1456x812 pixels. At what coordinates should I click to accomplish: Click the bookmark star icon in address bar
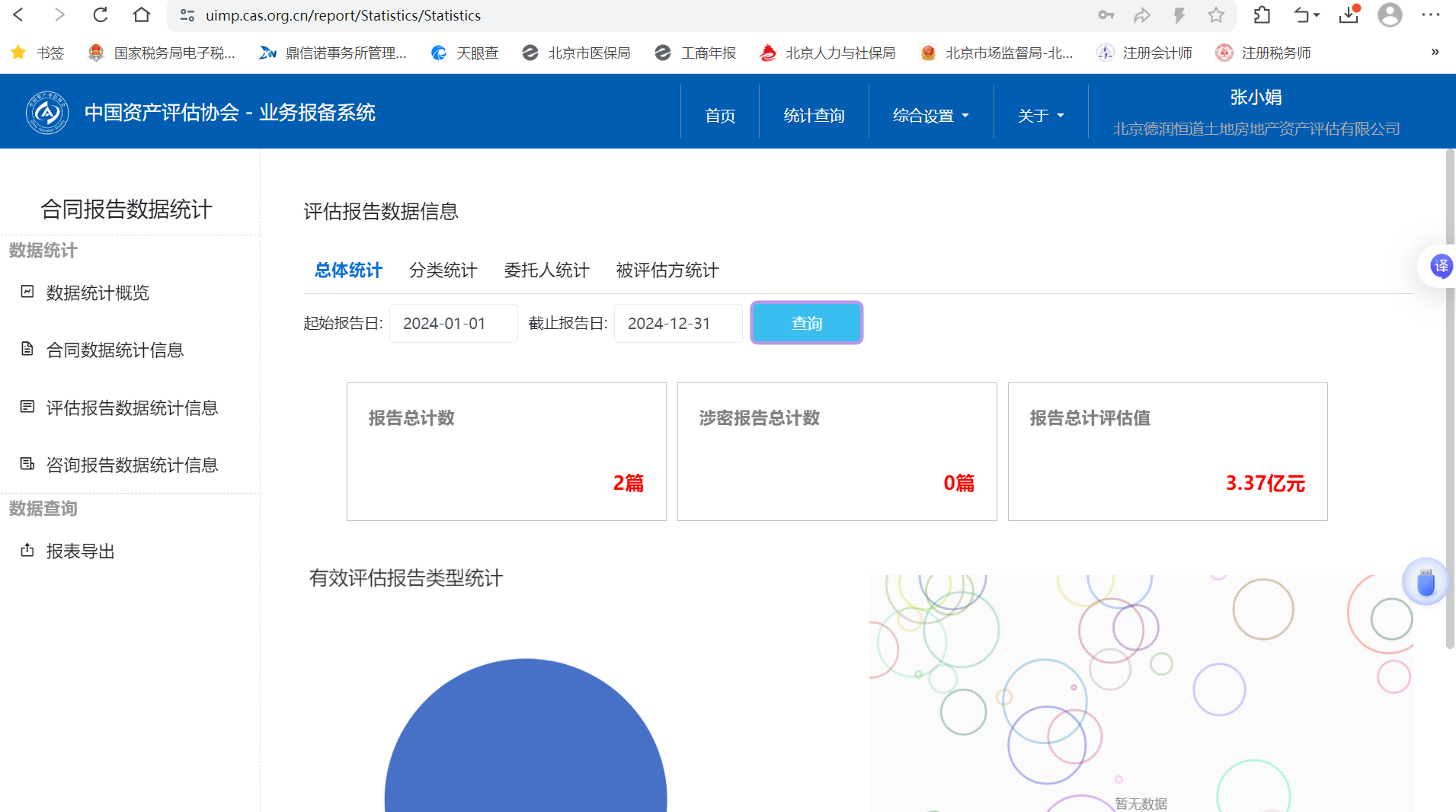[x=1216, y=15]
